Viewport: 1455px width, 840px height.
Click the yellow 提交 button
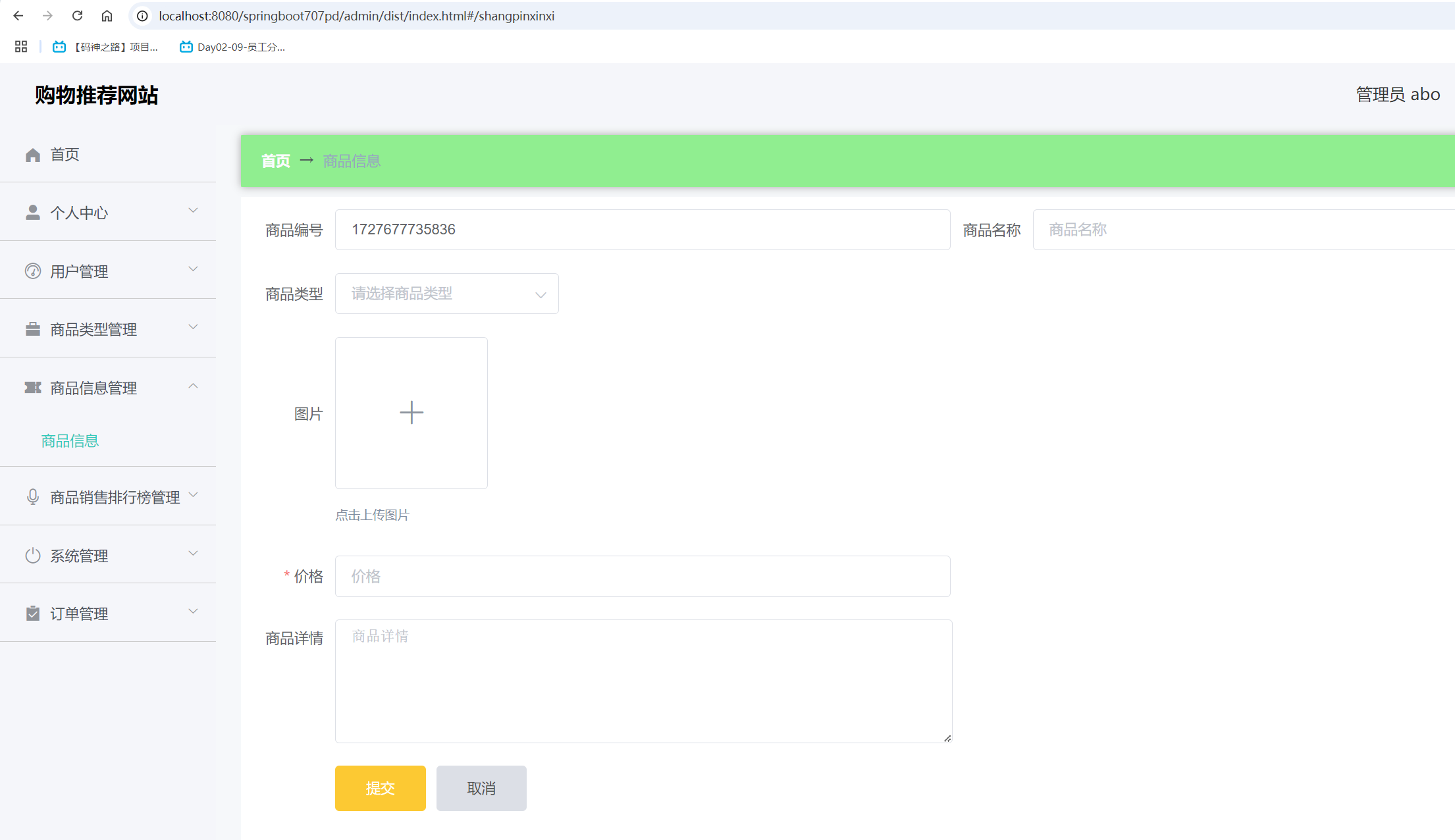pyautogui.click(x=380, y=788)
